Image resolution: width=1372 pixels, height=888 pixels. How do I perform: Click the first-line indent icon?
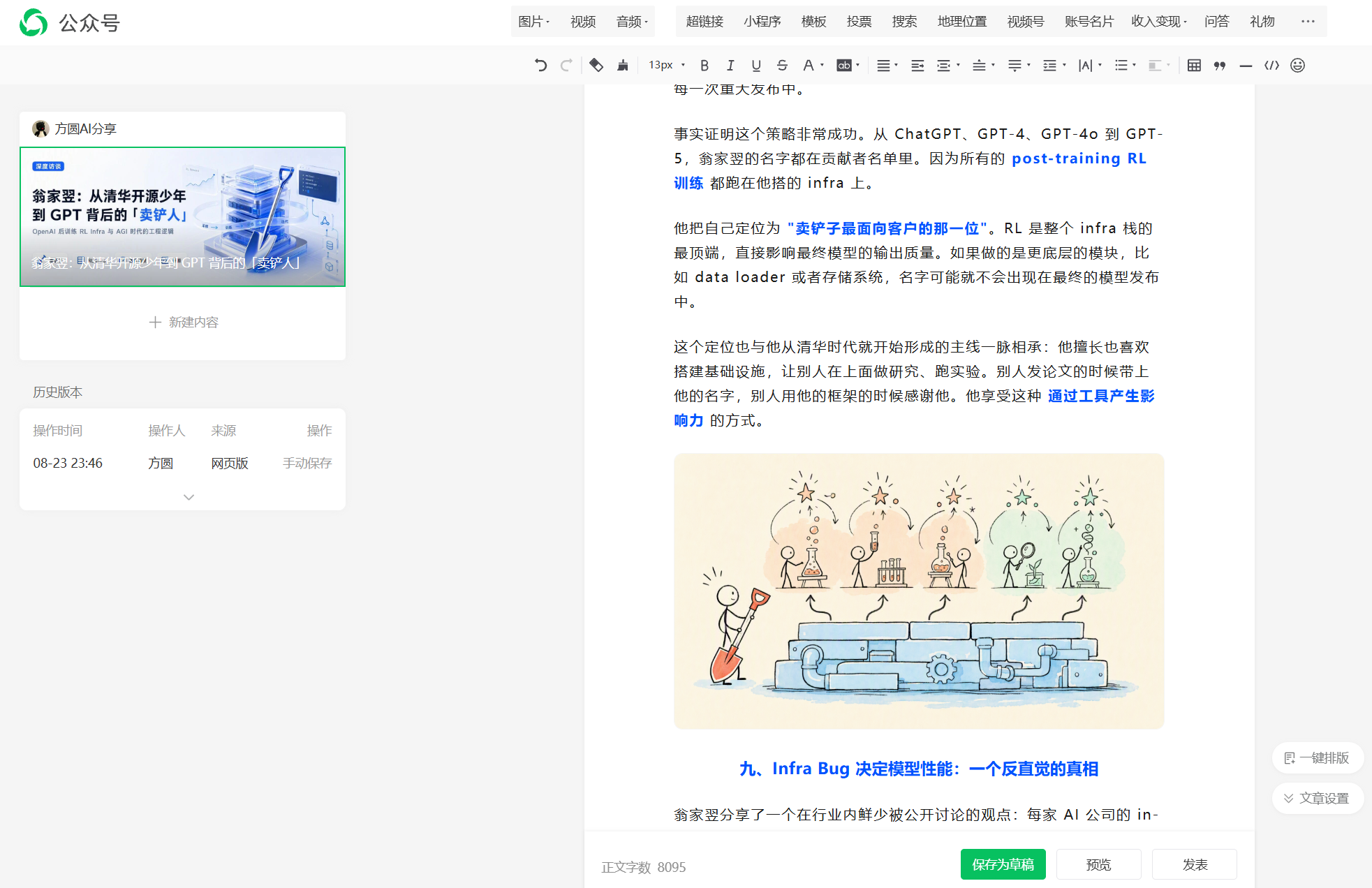click(917, 65)
